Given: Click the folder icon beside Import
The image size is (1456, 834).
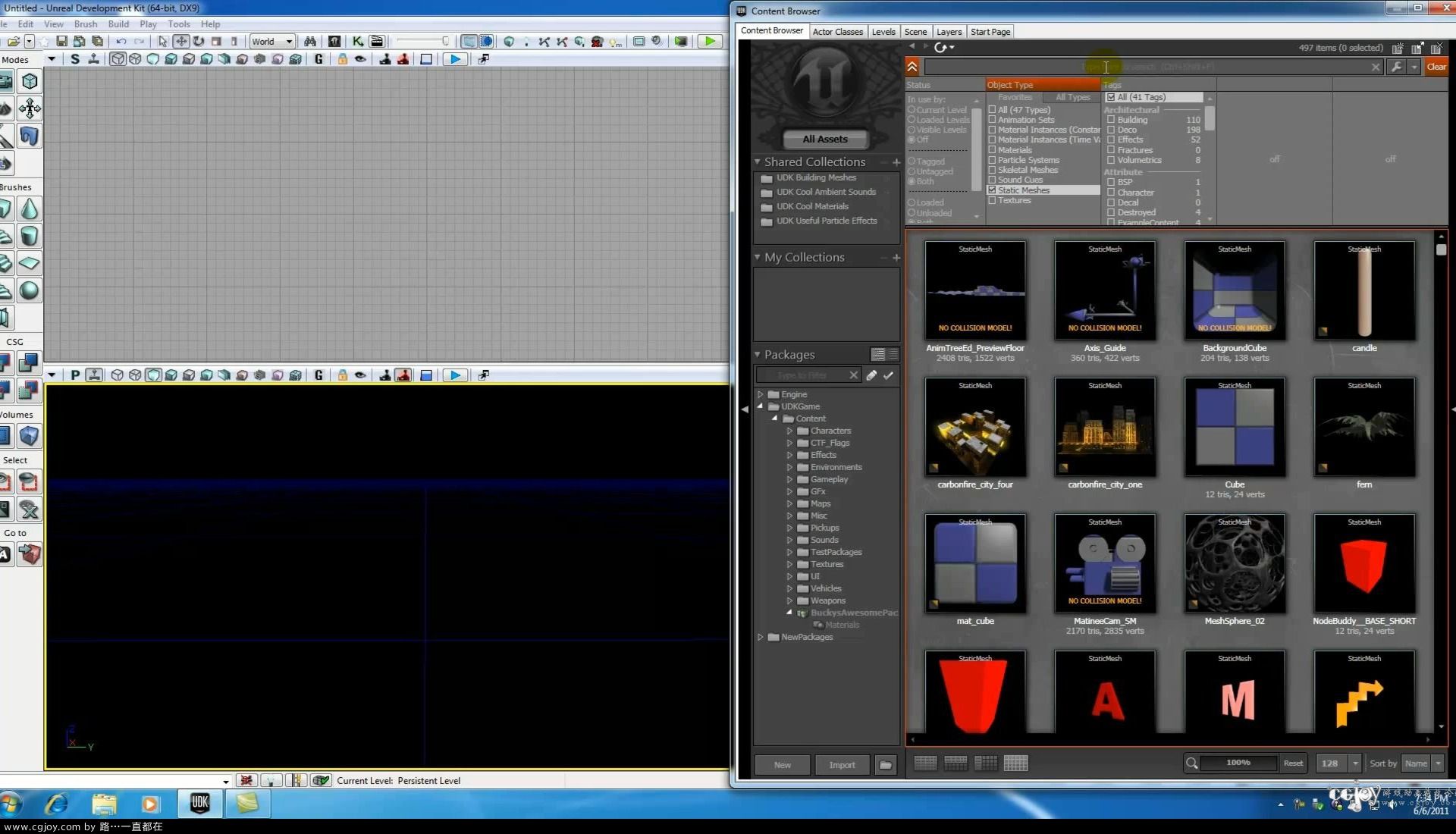Looking at the screenshot, I should coord(885,765).
